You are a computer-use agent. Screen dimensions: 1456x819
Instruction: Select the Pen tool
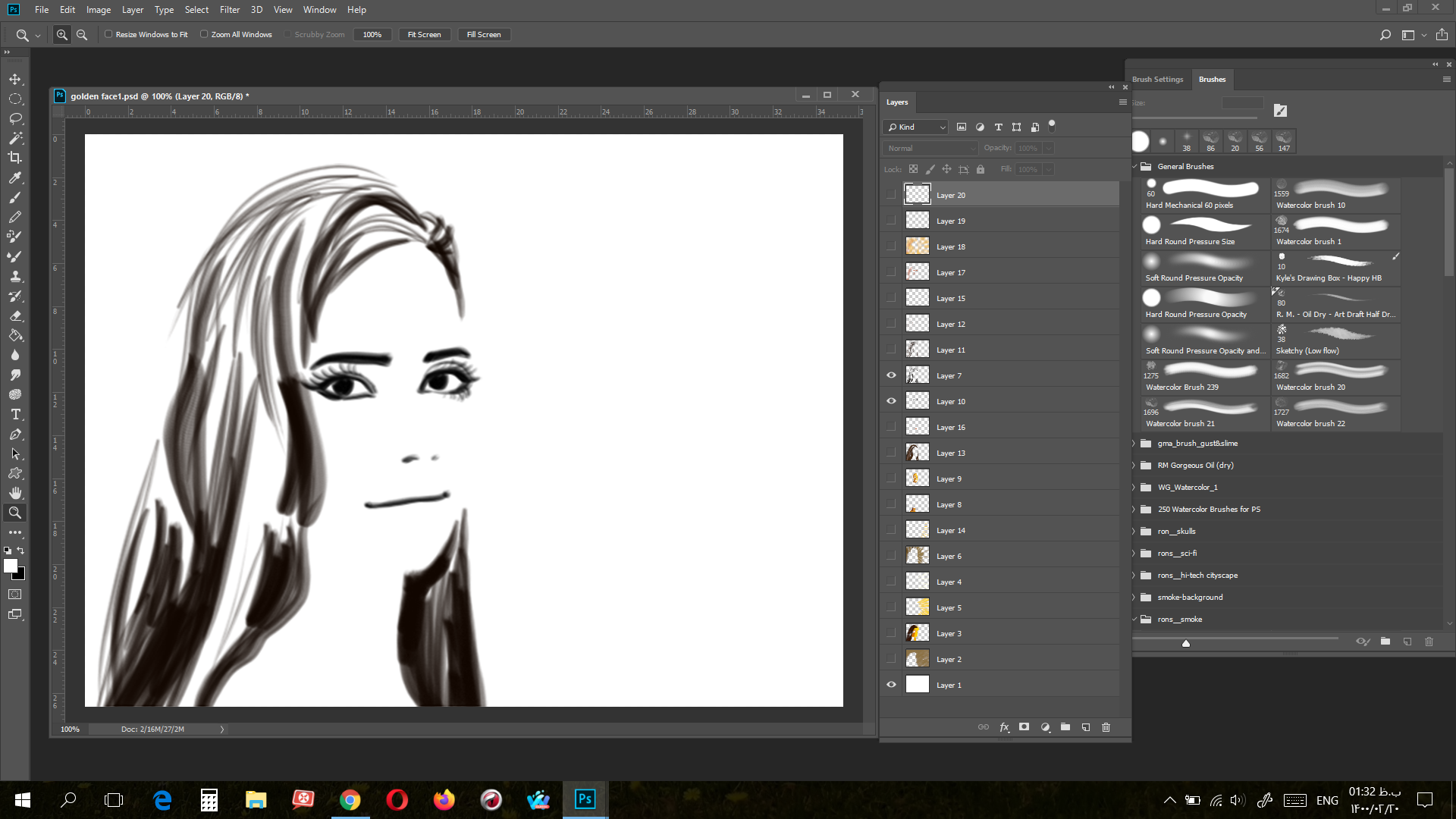point(15,434)
